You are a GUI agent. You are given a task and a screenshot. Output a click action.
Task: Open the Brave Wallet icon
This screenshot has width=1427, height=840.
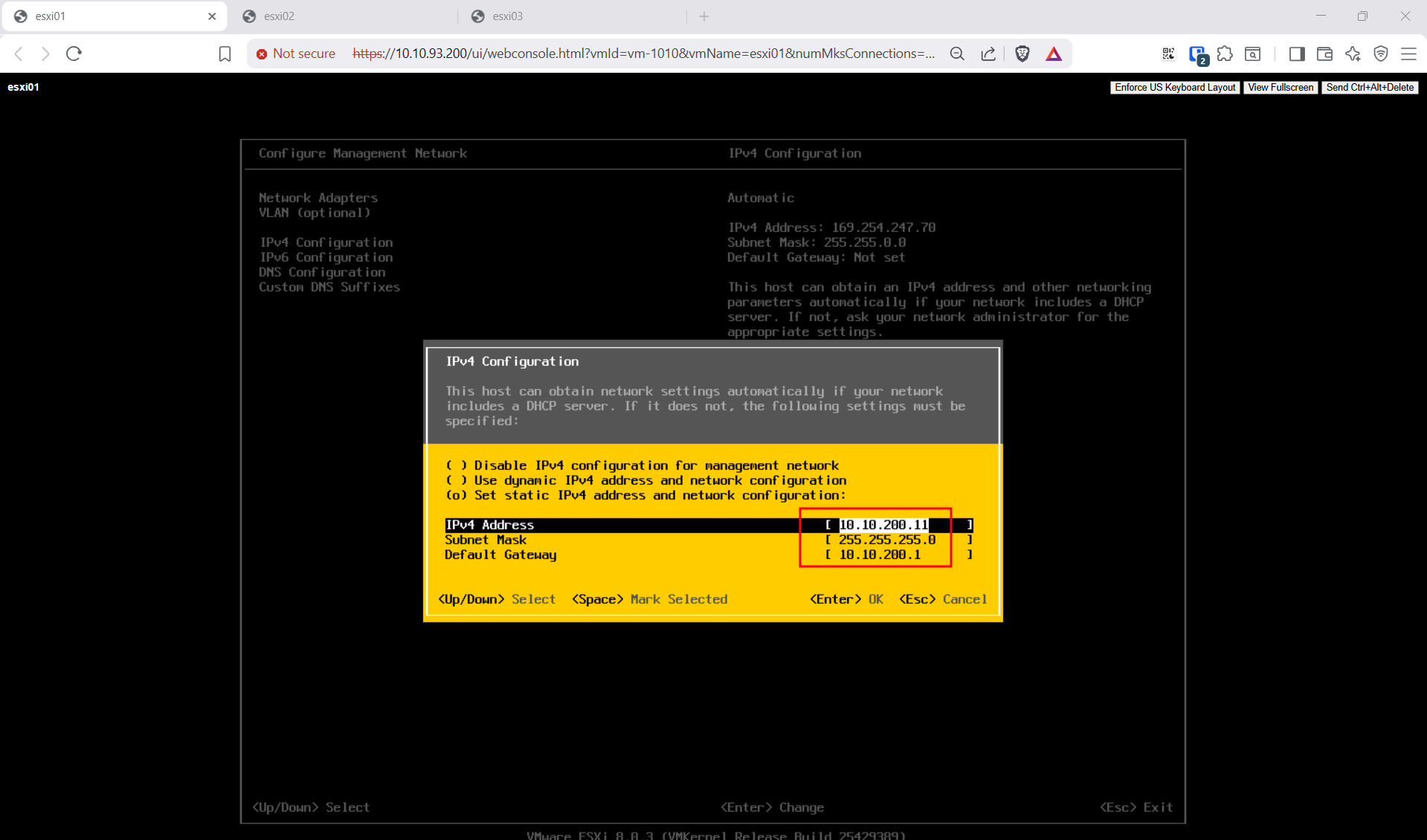1324,54
